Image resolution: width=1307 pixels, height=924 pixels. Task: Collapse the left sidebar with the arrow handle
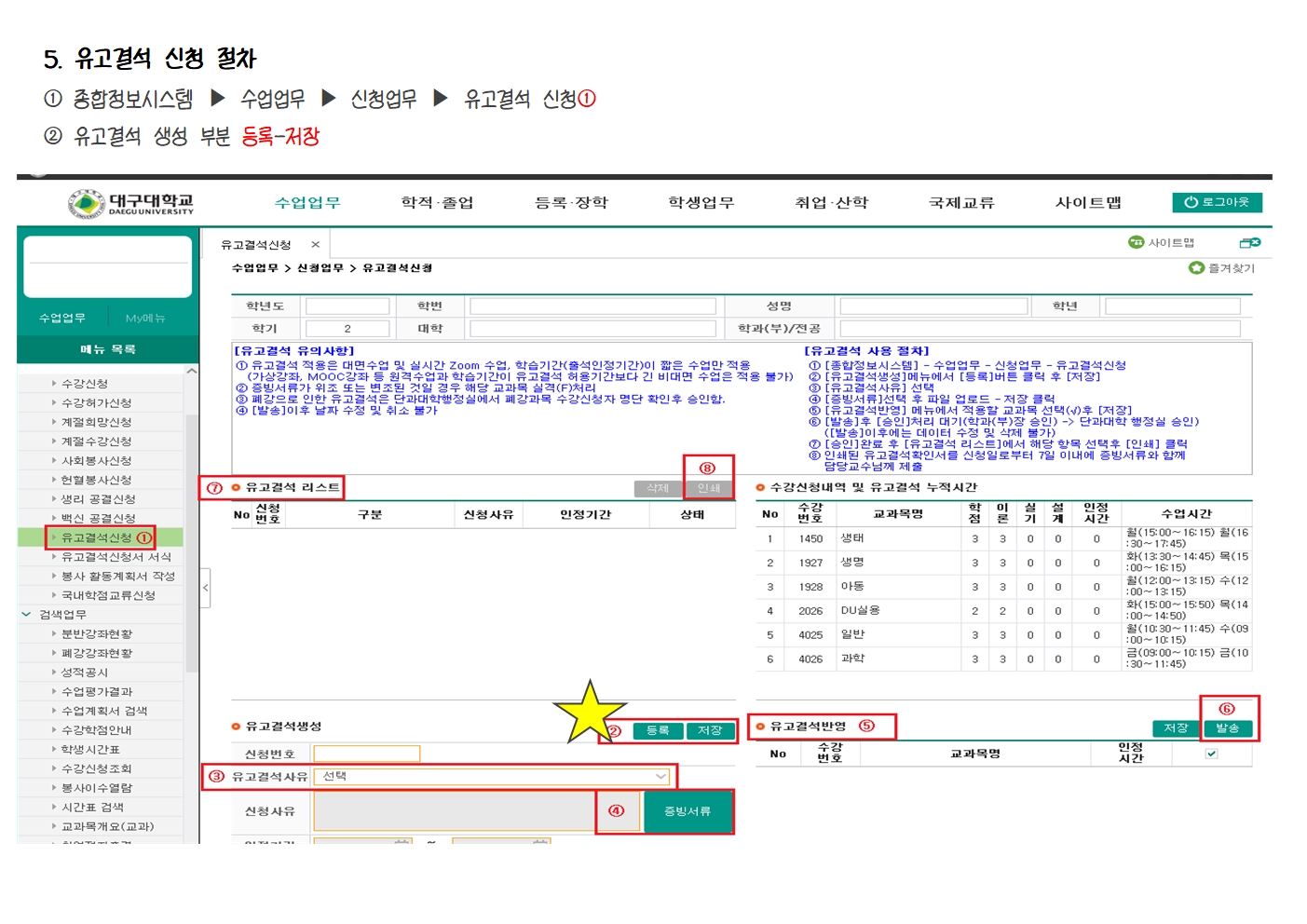click(205, 588)
